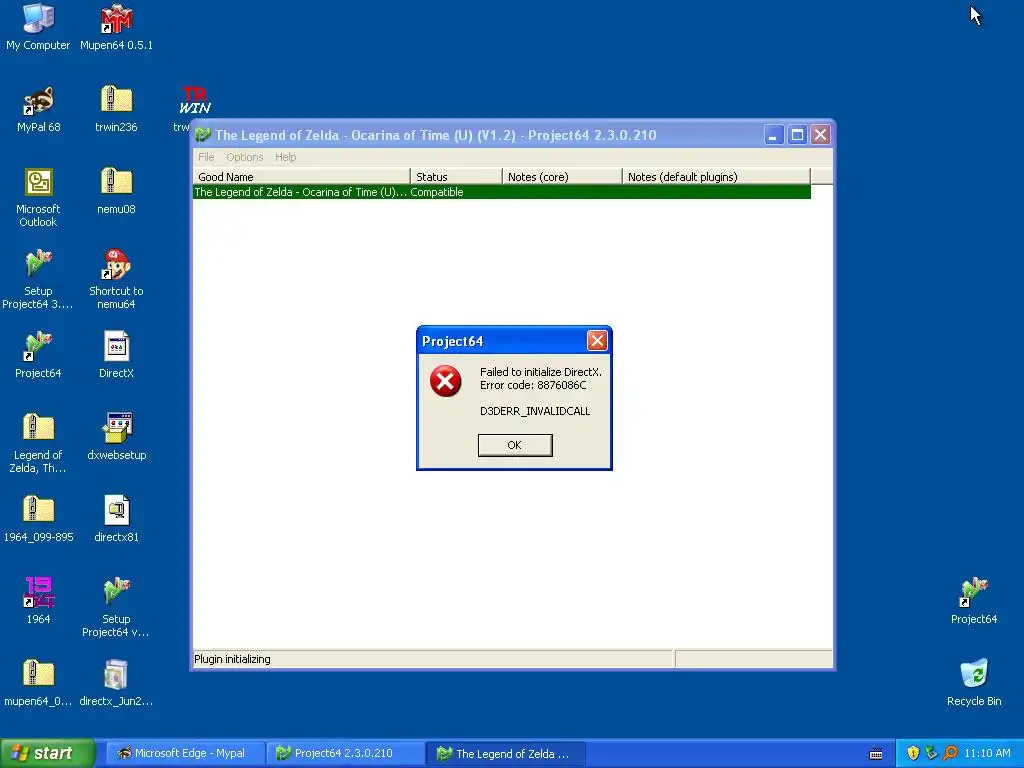The width and height of the screenshot is (1024, 768).
Task: Click the magnifier tray icon near clock
Action: coord(950,754)
